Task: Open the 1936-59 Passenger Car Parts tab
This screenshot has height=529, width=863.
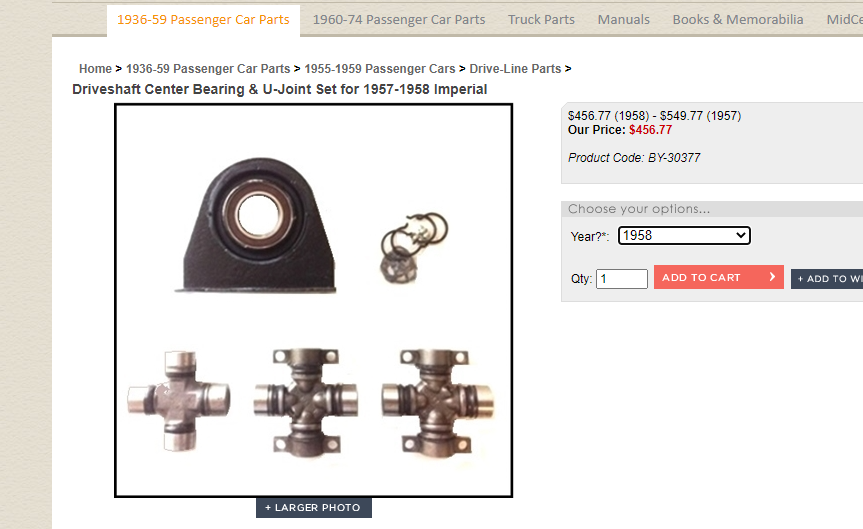Action: click(x=203, y=20)
